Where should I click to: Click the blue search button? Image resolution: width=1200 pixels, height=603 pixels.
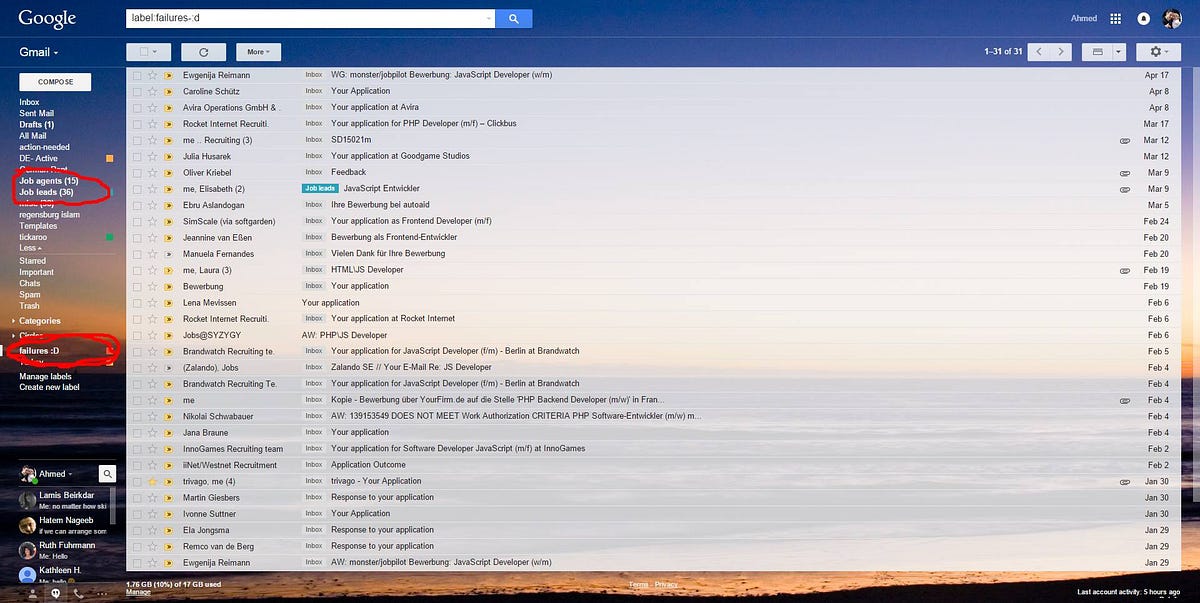(x=514, y=18)
